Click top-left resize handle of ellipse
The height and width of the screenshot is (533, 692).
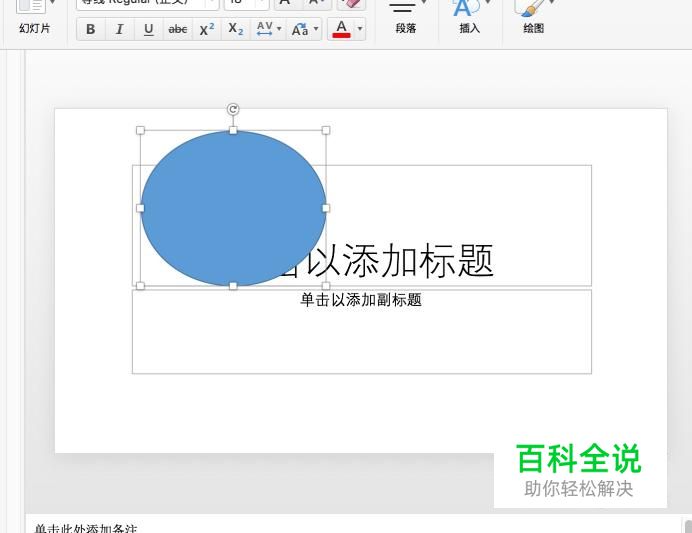click(140, 130)
